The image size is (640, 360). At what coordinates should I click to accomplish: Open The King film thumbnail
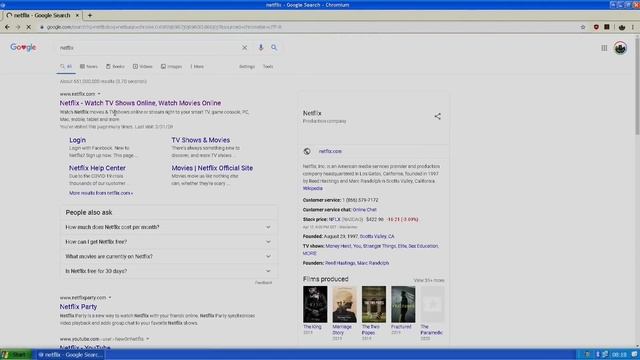(x=315, y=304)
